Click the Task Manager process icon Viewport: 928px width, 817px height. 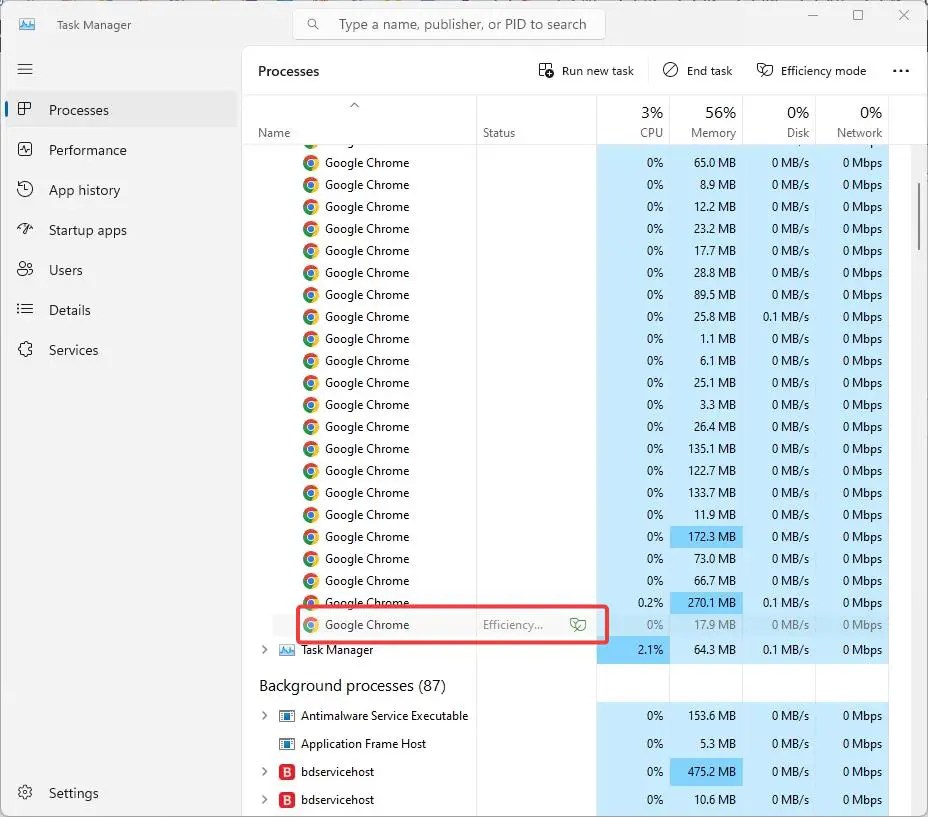coord(287,650)
